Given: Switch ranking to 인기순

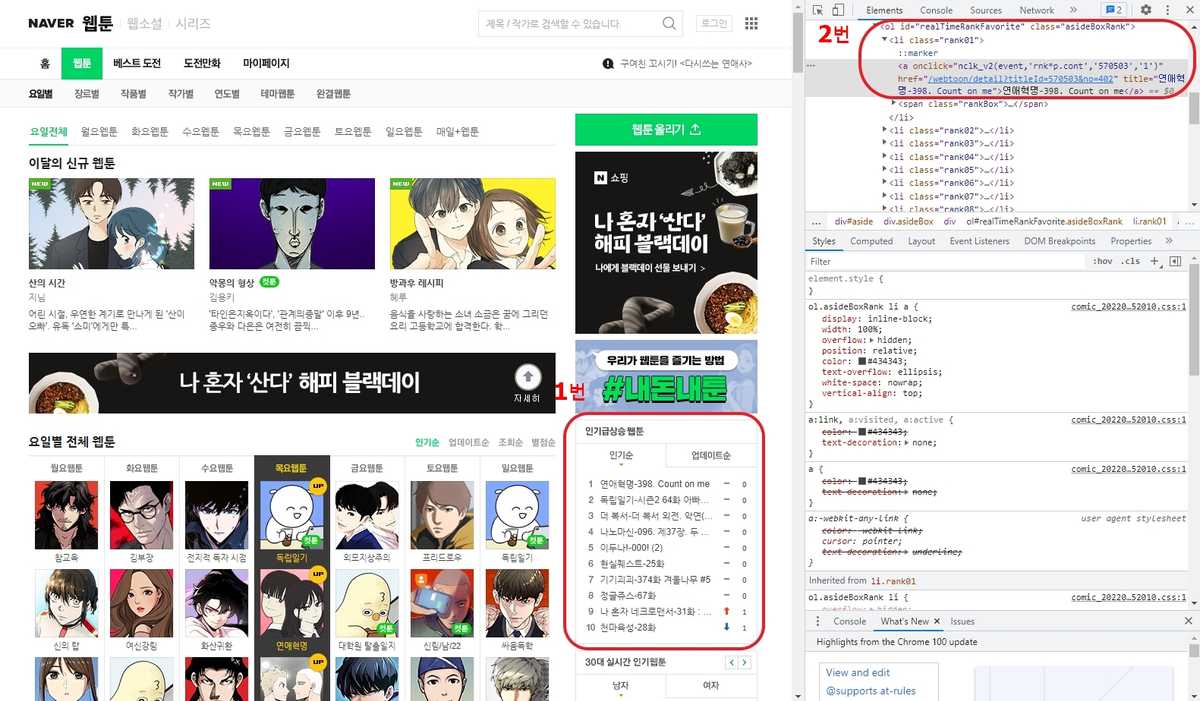Looking at the screenshot, I should pos(621,456).
